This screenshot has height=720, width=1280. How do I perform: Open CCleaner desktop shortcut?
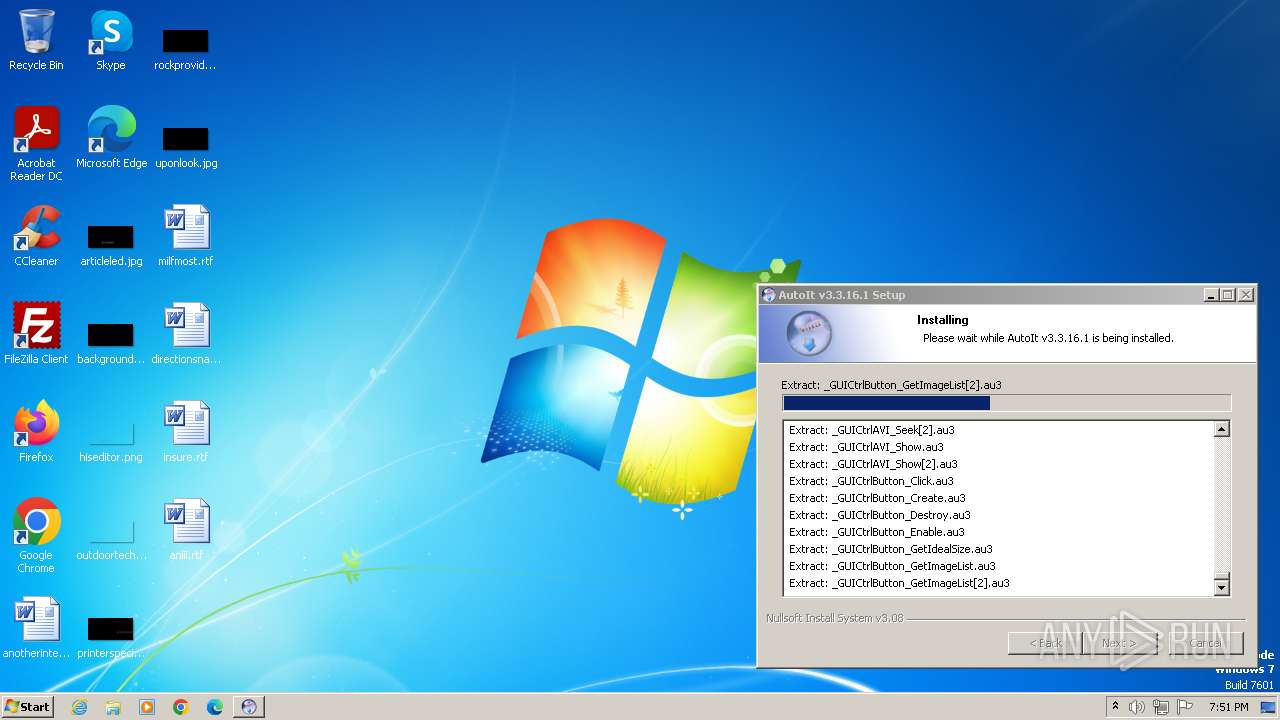point(36,235)
